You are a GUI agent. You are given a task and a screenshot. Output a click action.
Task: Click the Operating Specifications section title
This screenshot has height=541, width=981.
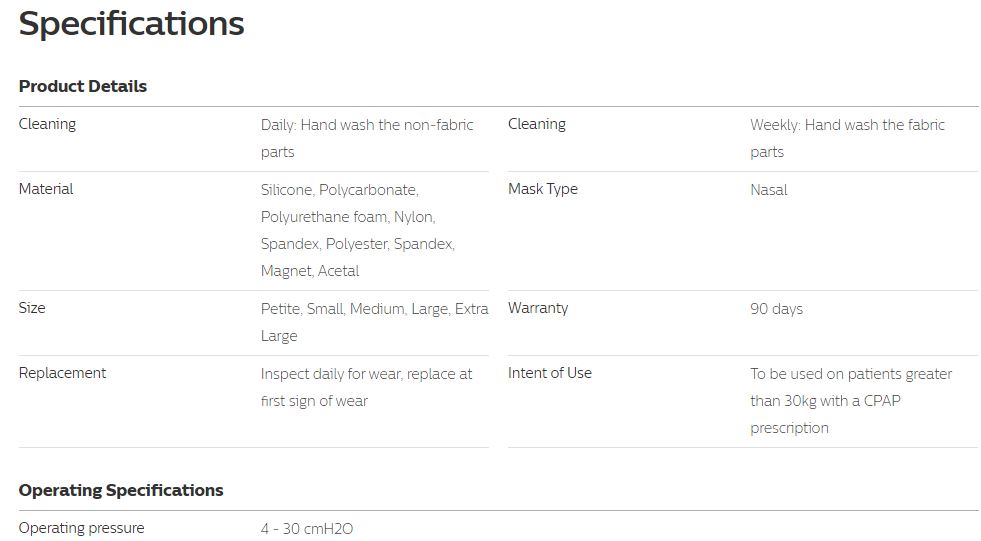click(x=121, y=490)
